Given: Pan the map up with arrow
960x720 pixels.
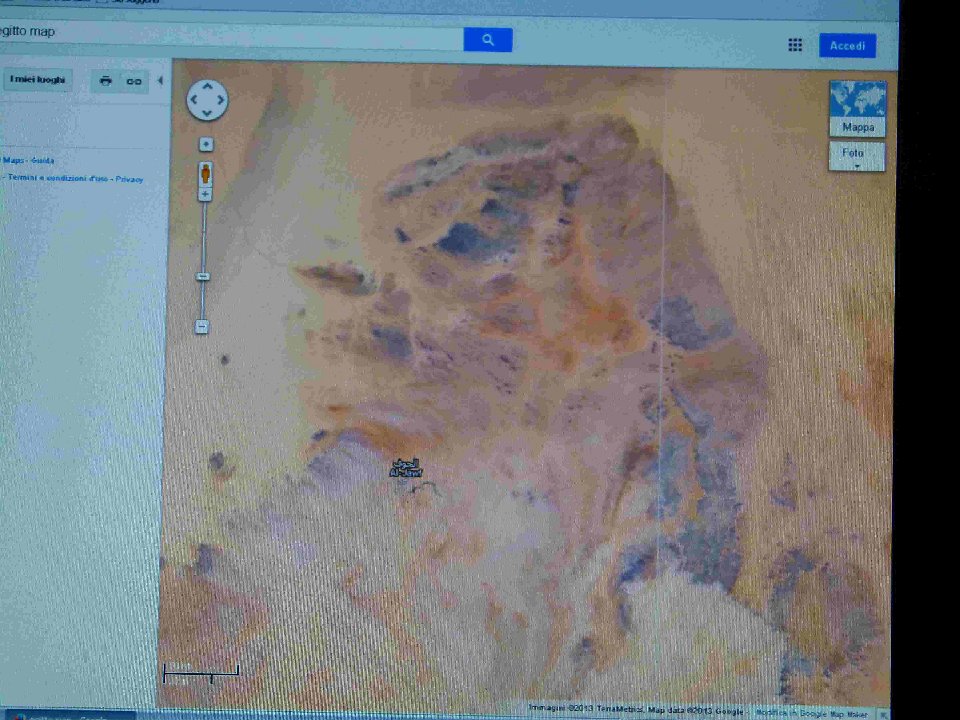Looking at the screenshot, I should [x=207, y=86].
